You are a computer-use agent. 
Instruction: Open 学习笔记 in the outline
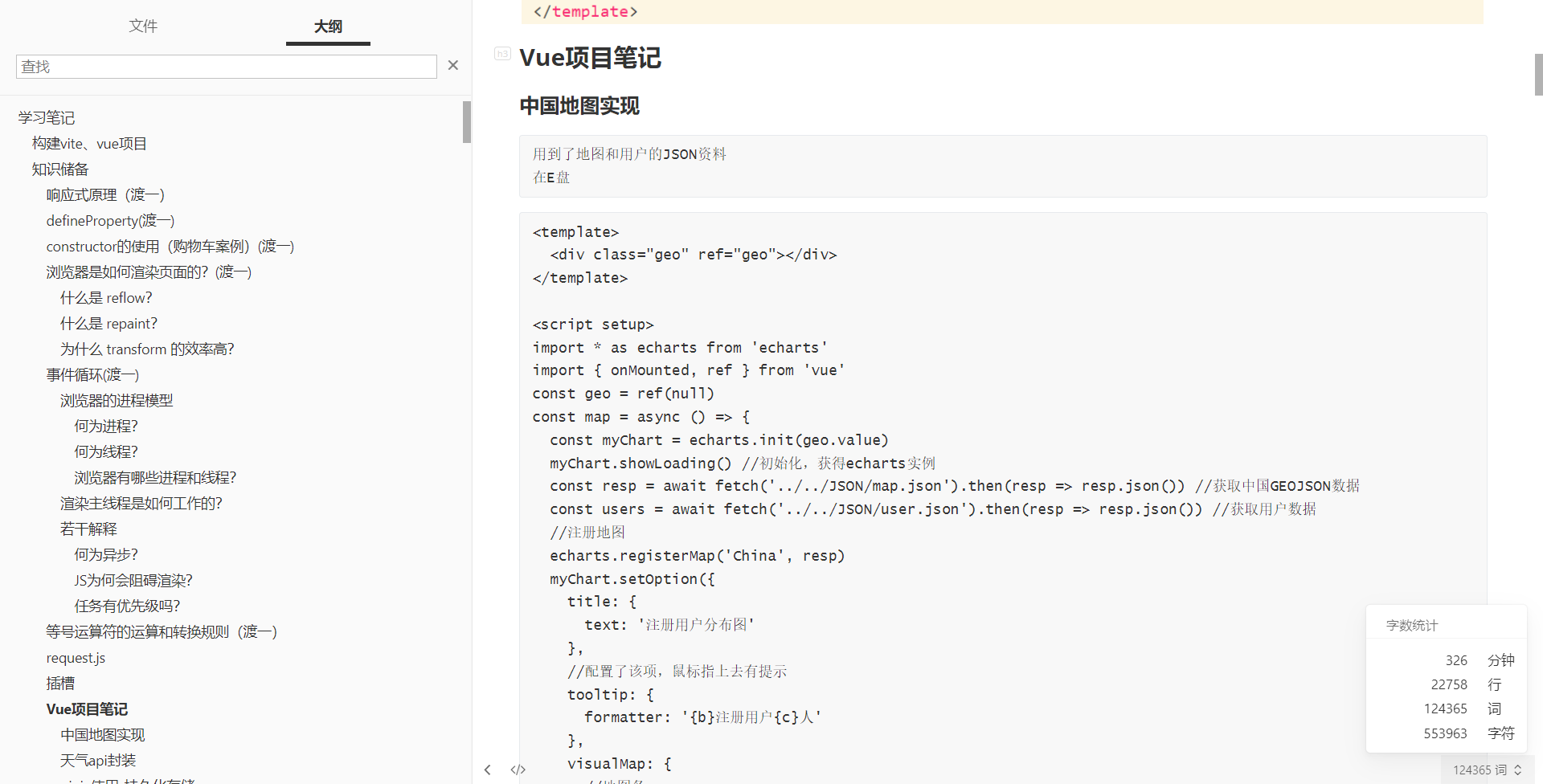coord(47,118)
